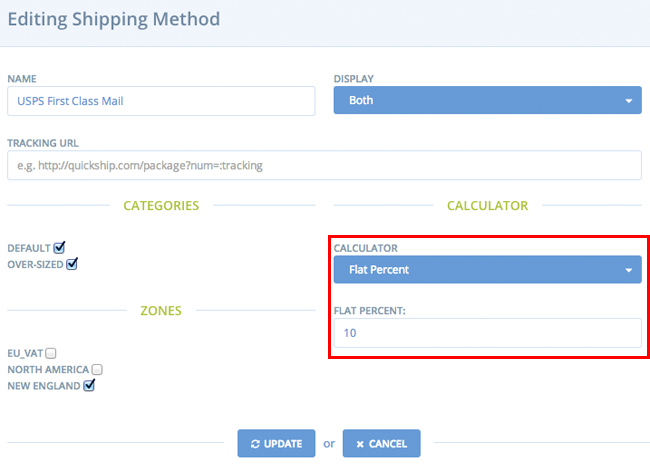Click the Flat Percent value field
650x471 pixels.
pos(488,333)
